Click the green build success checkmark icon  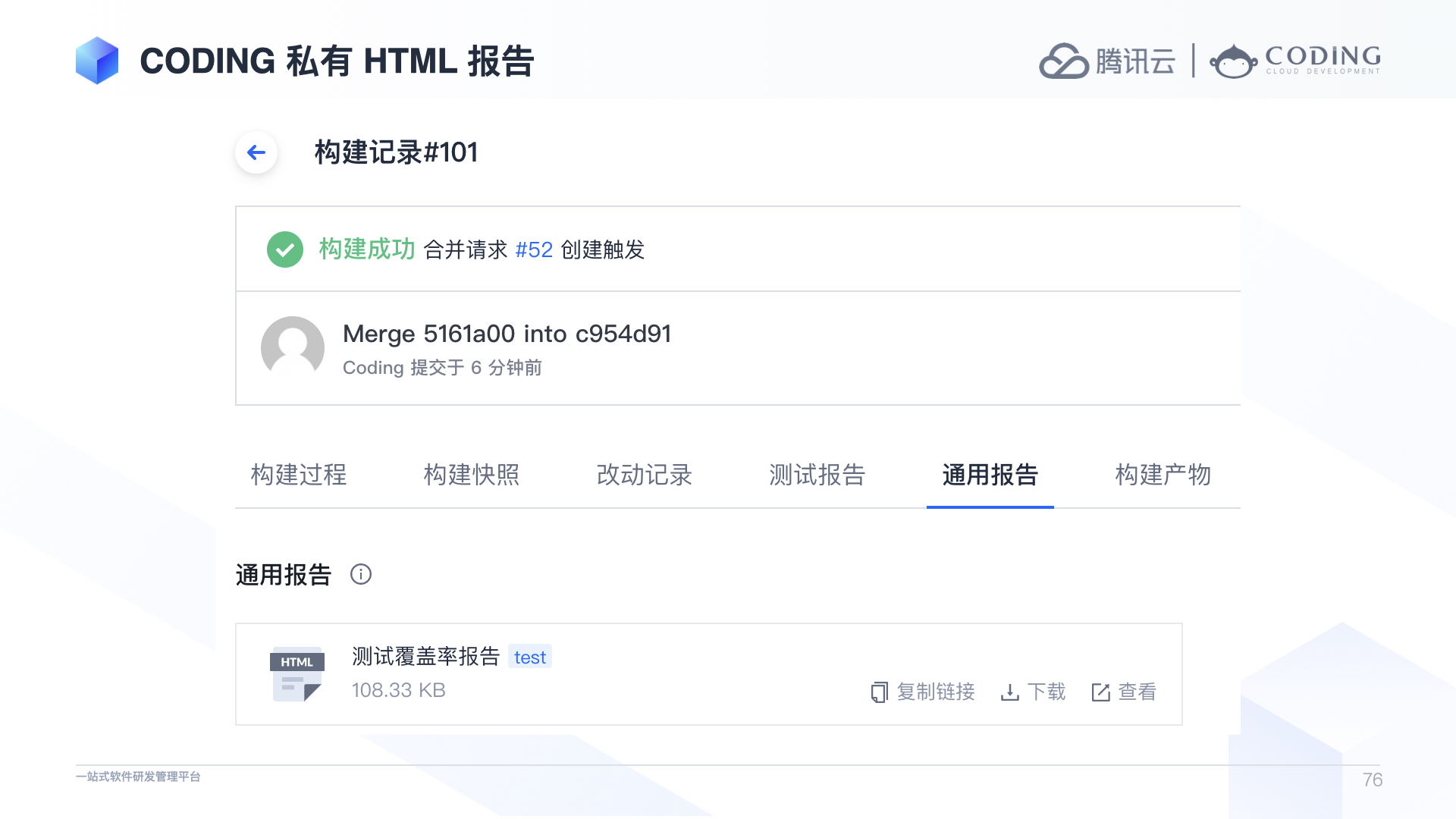pyautogui.click(x=285, y=249)
